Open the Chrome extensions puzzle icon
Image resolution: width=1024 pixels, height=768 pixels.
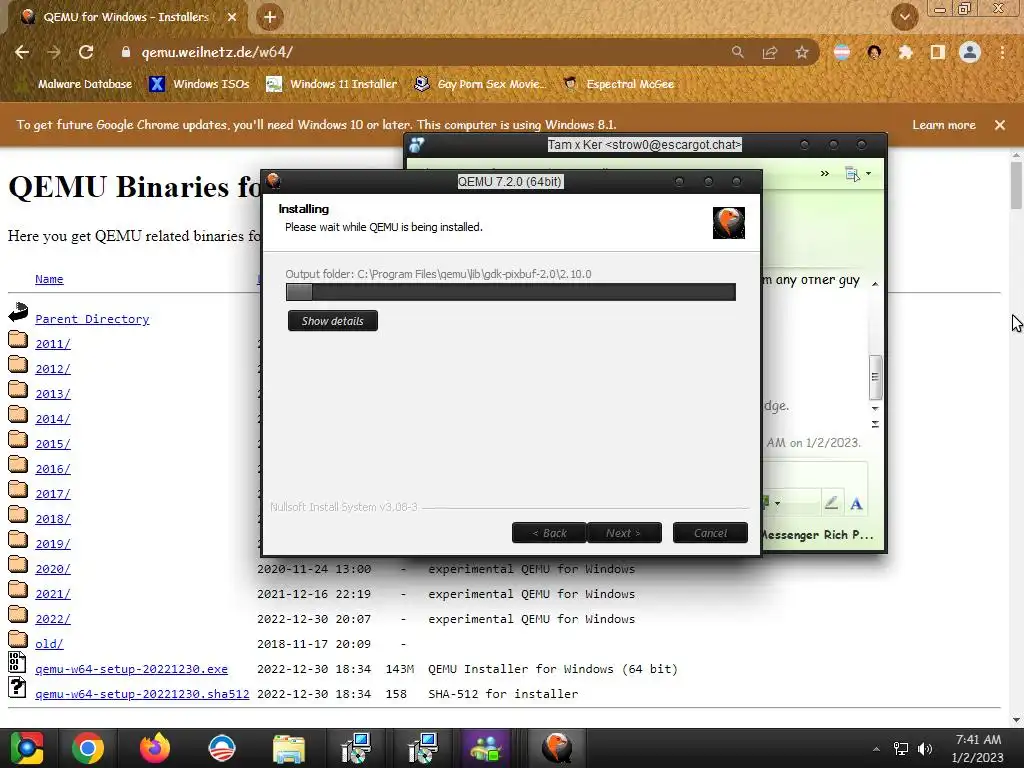point(905,52)
